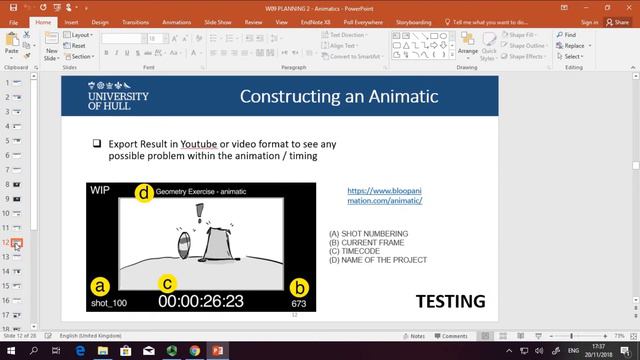Open Select dropdown in Editing group

[x=570, y=56]
